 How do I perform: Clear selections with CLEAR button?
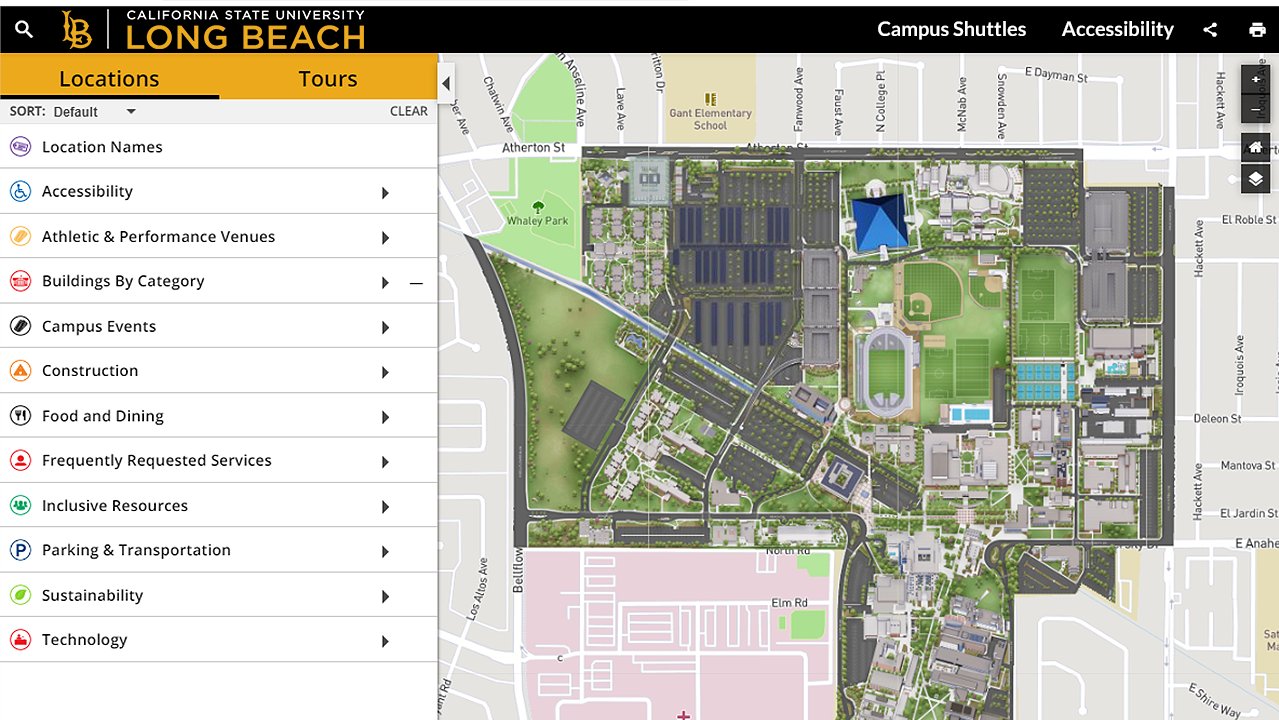tap(409, 111)
